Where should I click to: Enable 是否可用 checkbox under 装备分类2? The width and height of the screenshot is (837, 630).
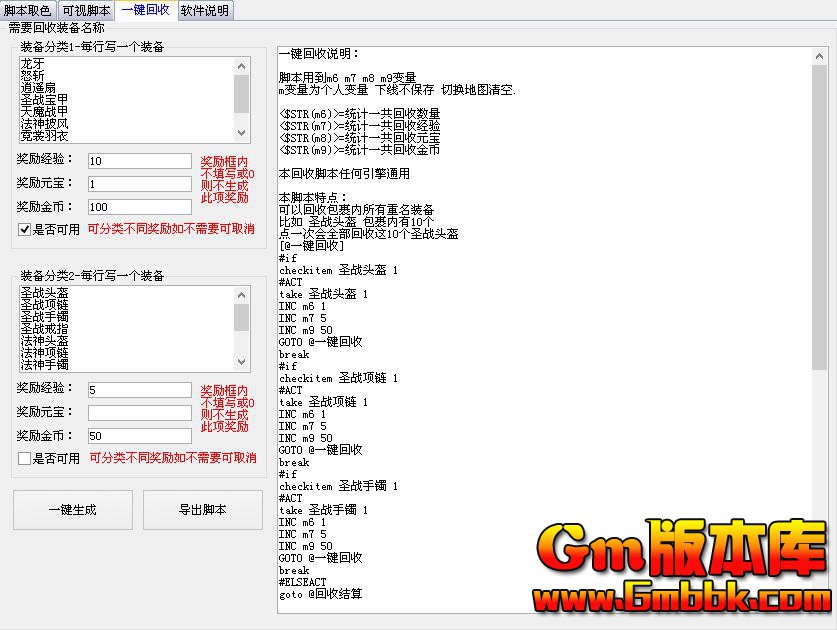tap(25, 459)
